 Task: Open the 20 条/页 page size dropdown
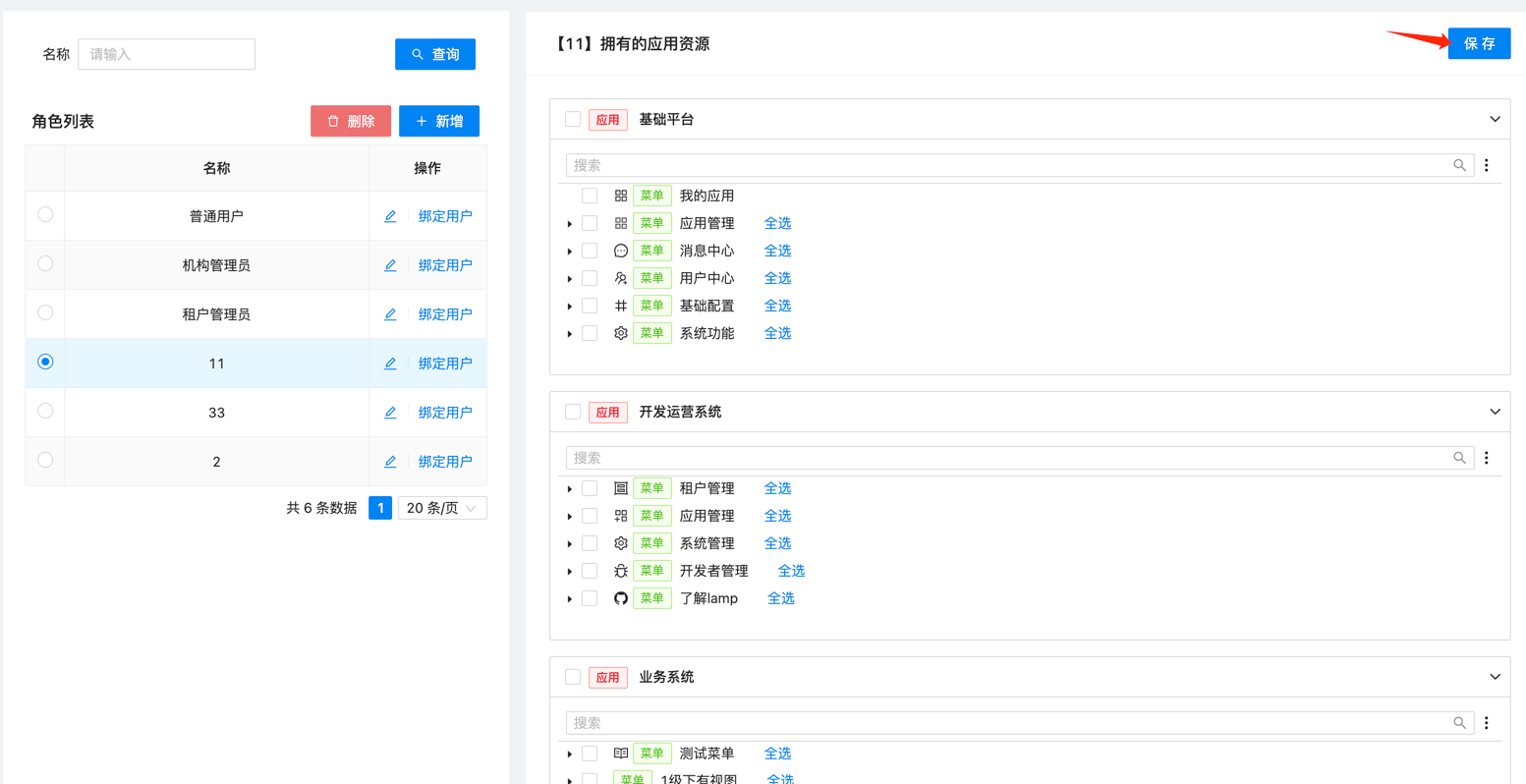[442, 508]
